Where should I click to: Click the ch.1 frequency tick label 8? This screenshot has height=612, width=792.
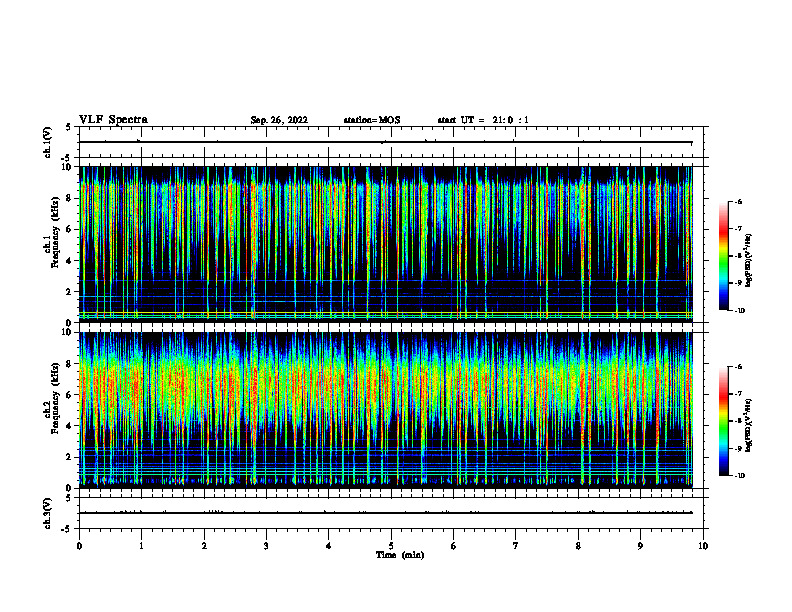pyautogui.click(x=69, y=198)
